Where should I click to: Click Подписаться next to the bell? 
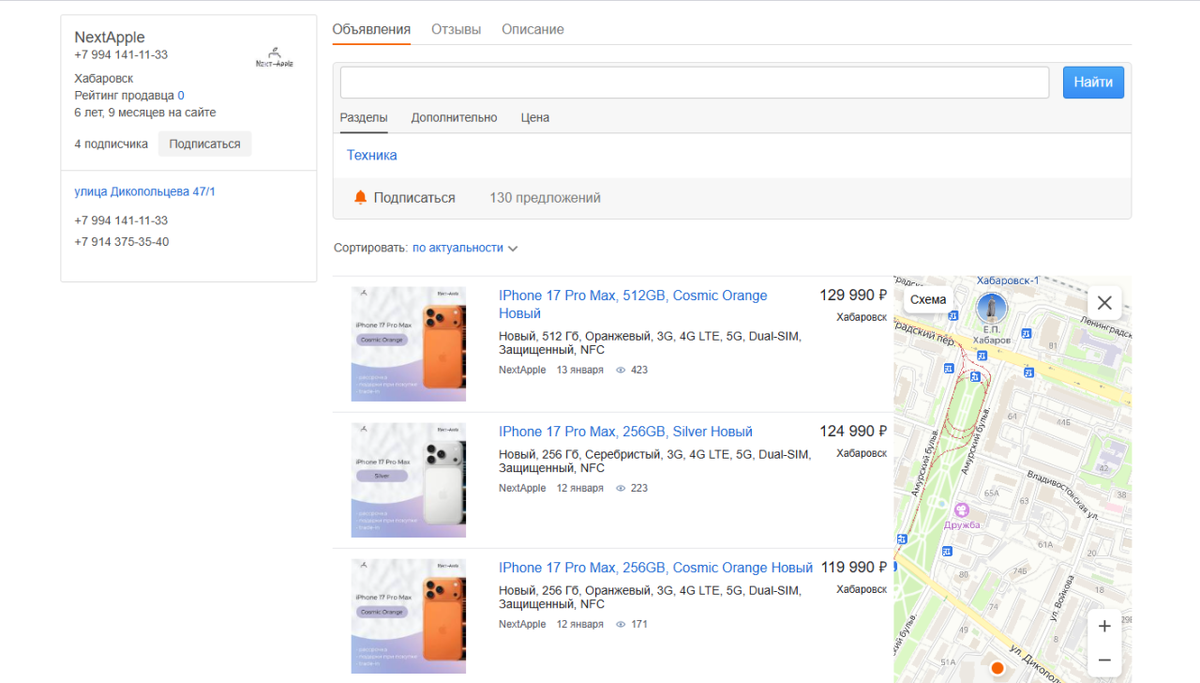(x=414, y=198)
